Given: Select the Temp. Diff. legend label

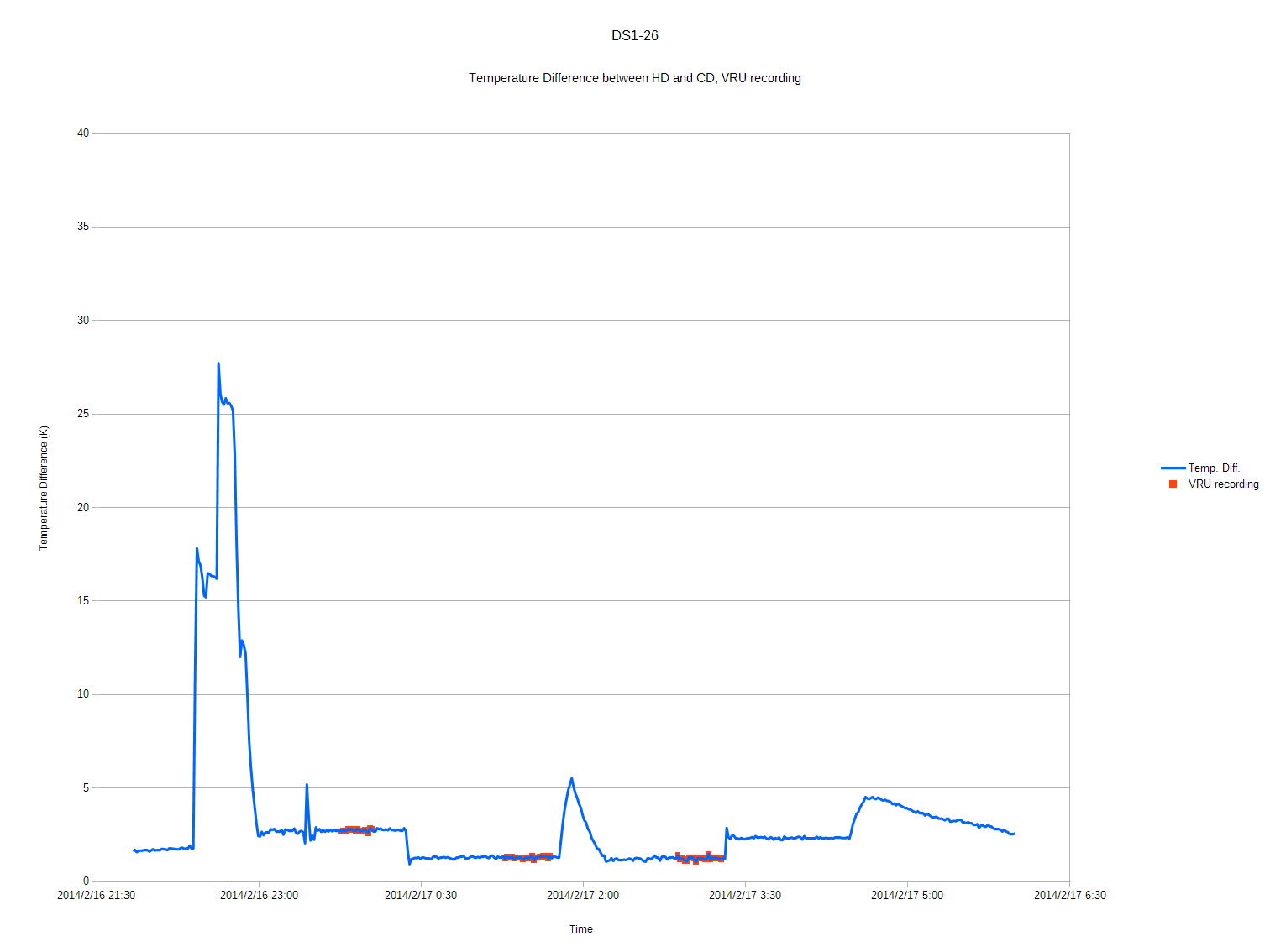Looking at the screenshot, I should (x=1214, y=468).
